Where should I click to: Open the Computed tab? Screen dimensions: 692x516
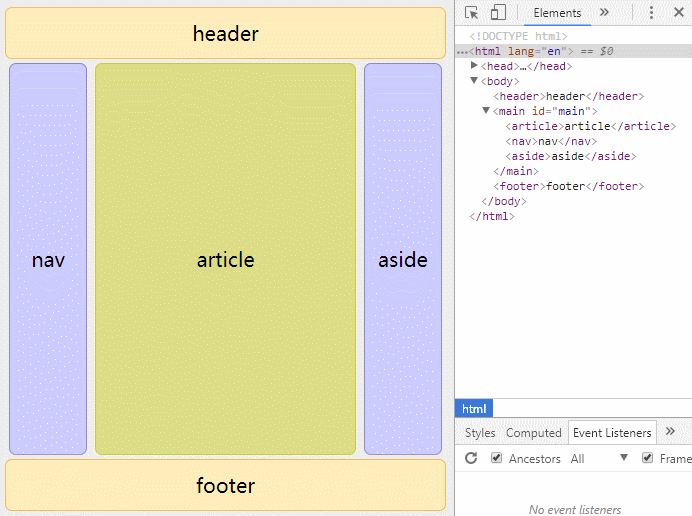coord(534,433)
